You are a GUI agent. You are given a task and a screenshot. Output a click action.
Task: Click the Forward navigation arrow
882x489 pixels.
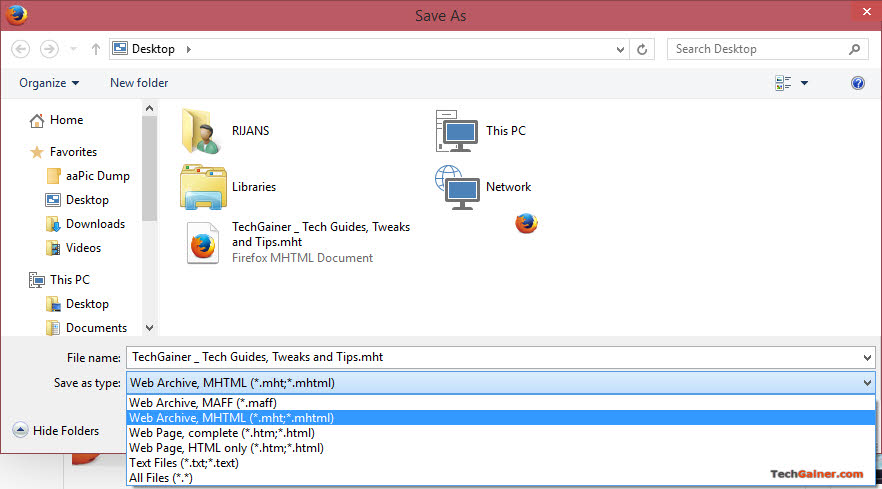pos(49,49)
